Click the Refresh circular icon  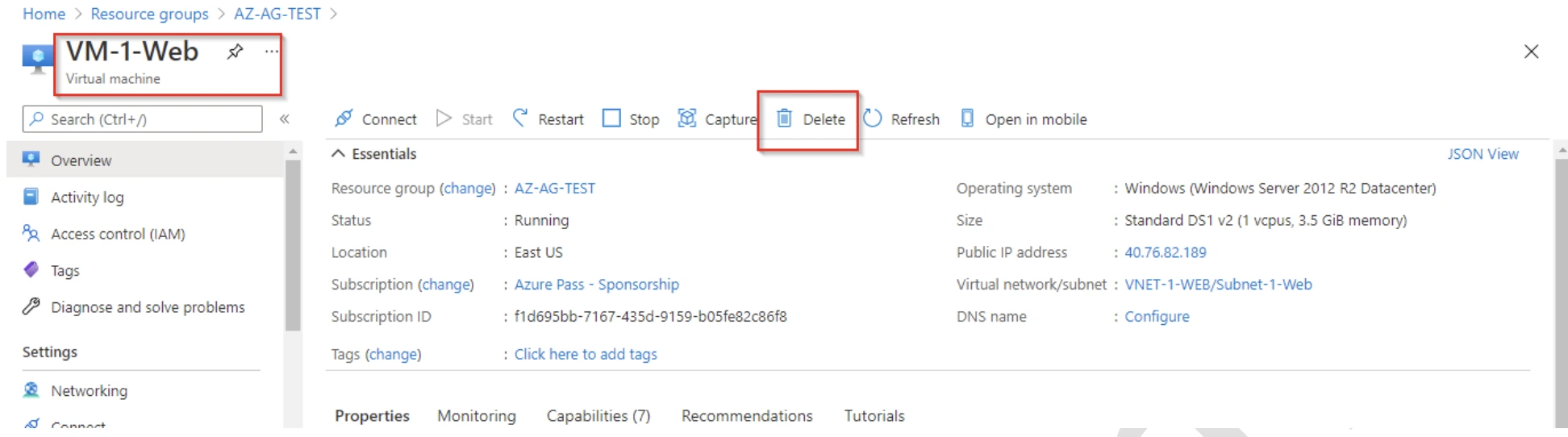coord(873,119)
